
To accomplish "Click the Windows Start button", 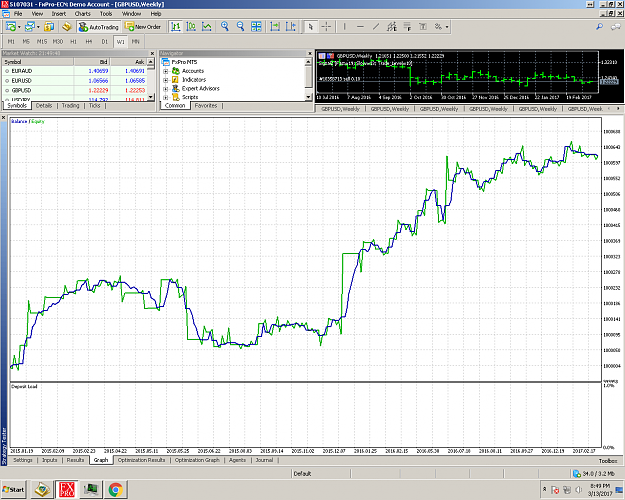I will coord(14,489).
